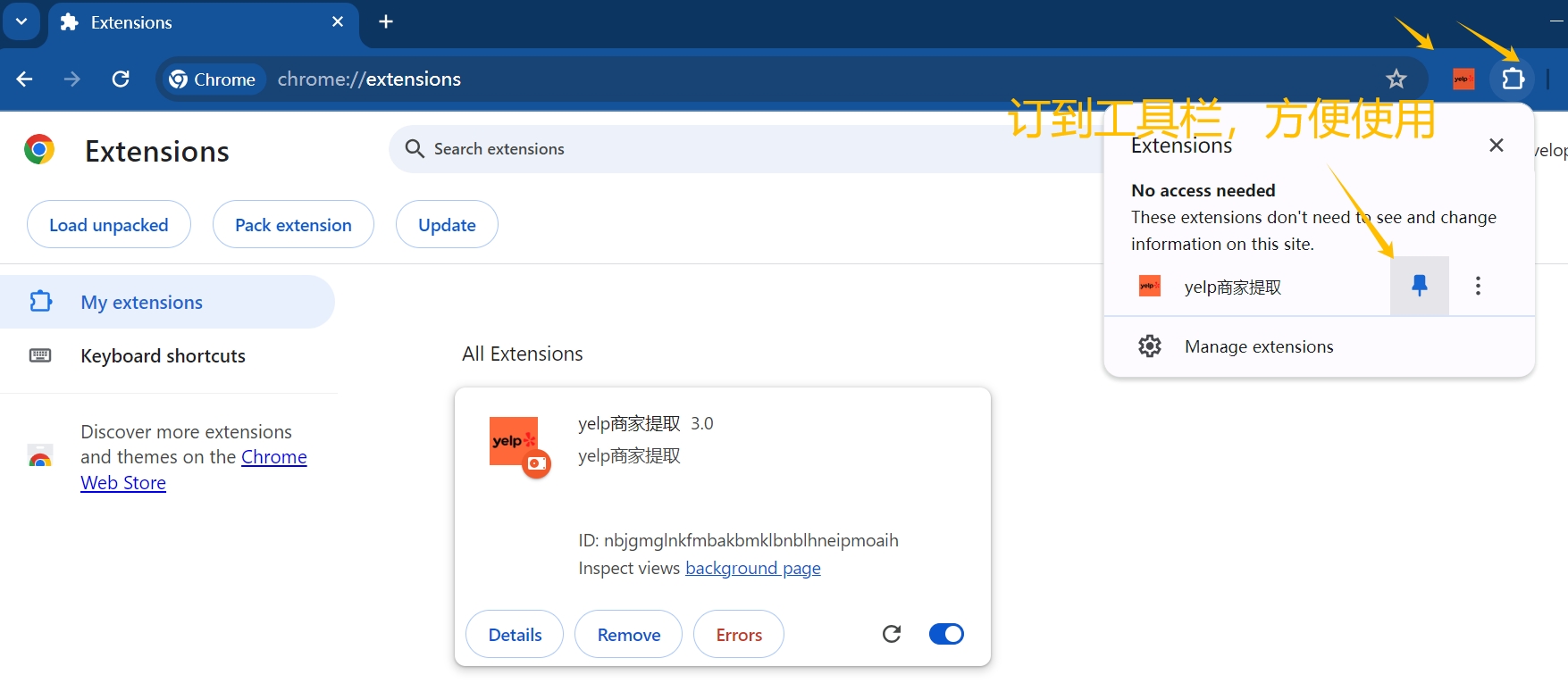Select My extensions in sidebar

[x=167, y=302]
